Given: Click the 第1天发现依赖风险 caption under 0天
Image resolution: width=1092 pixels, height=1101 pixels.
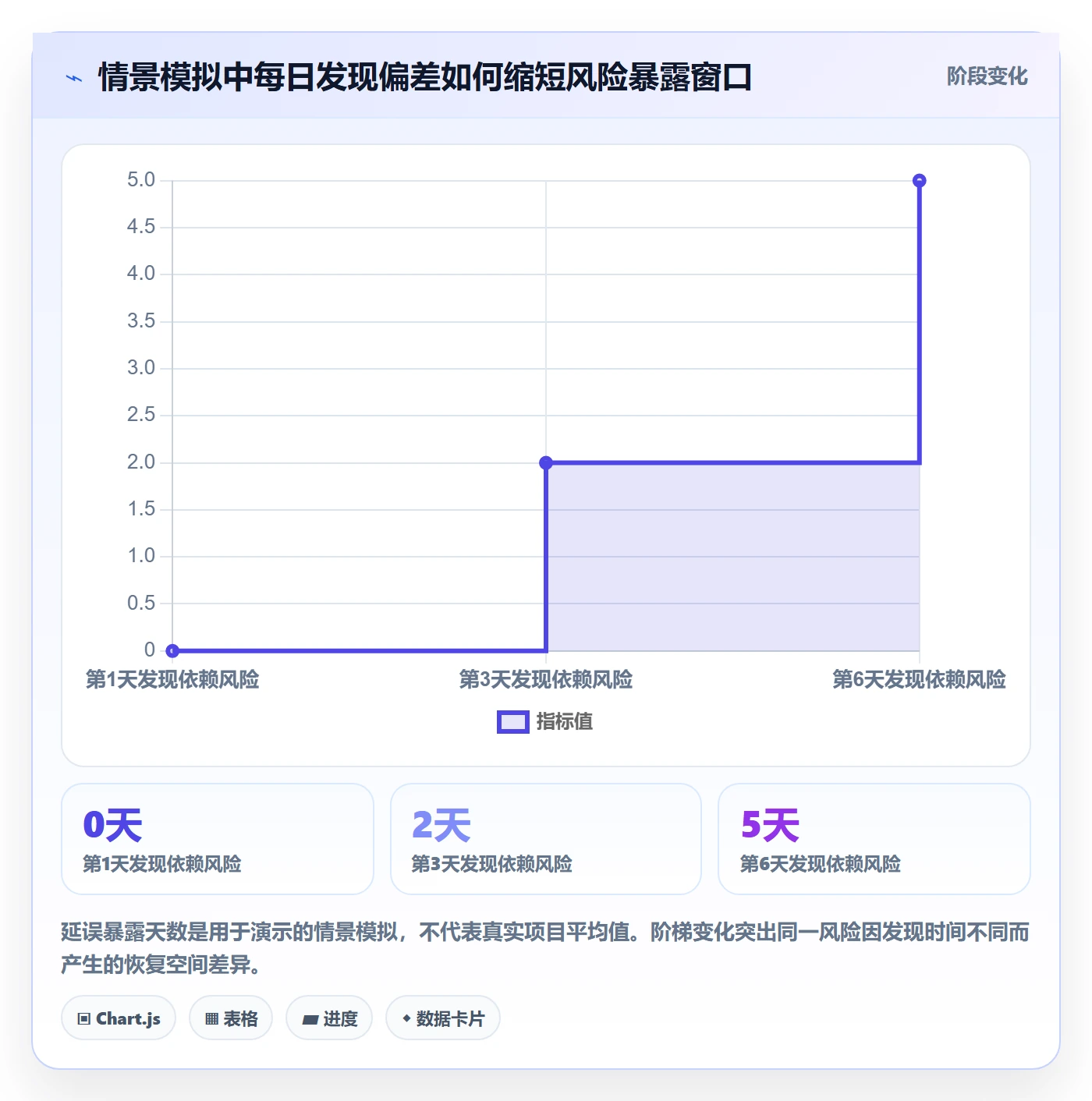Looking at the screenshot, I should tap(162, 864).
